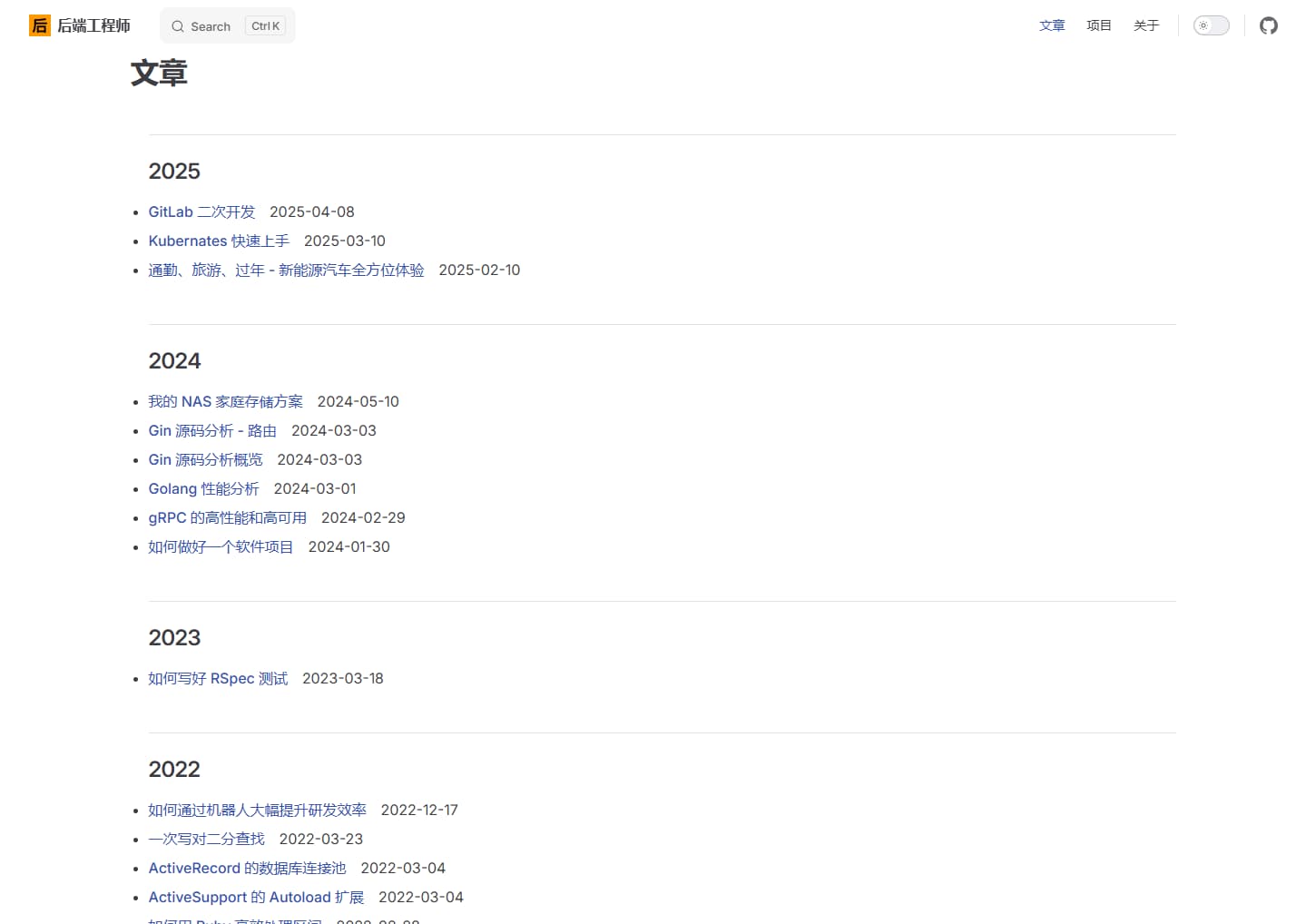
Task: Click the orange 后端工程师 logo icon
Action: click(x=40, y=25)
